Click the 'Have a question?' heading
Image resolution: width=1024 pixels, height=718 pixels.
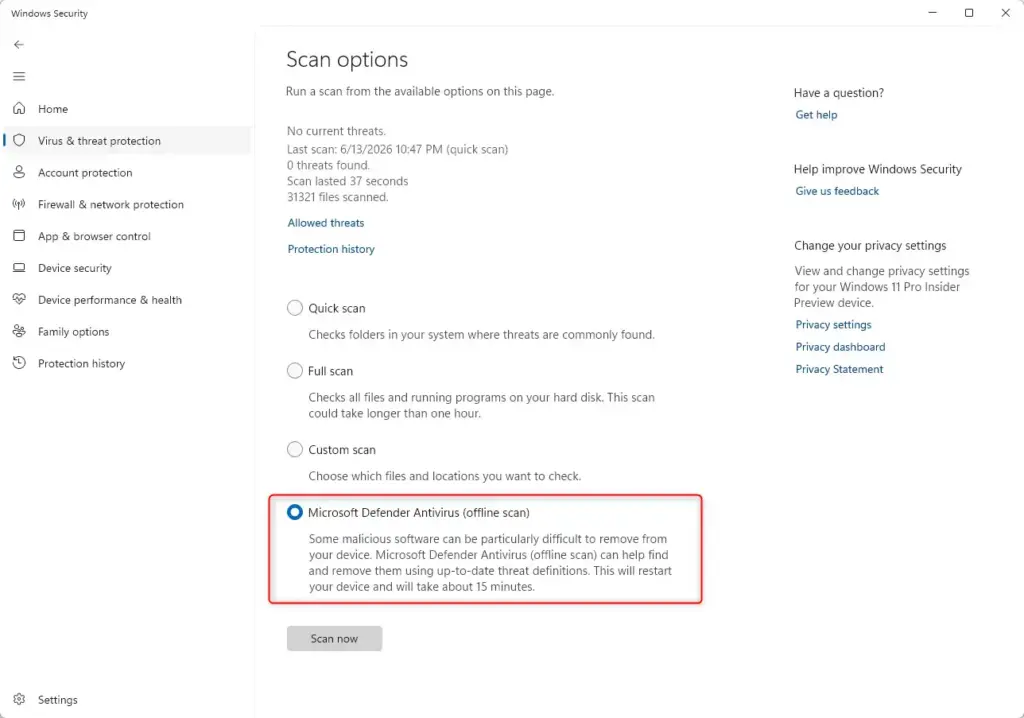click(839, 93)
